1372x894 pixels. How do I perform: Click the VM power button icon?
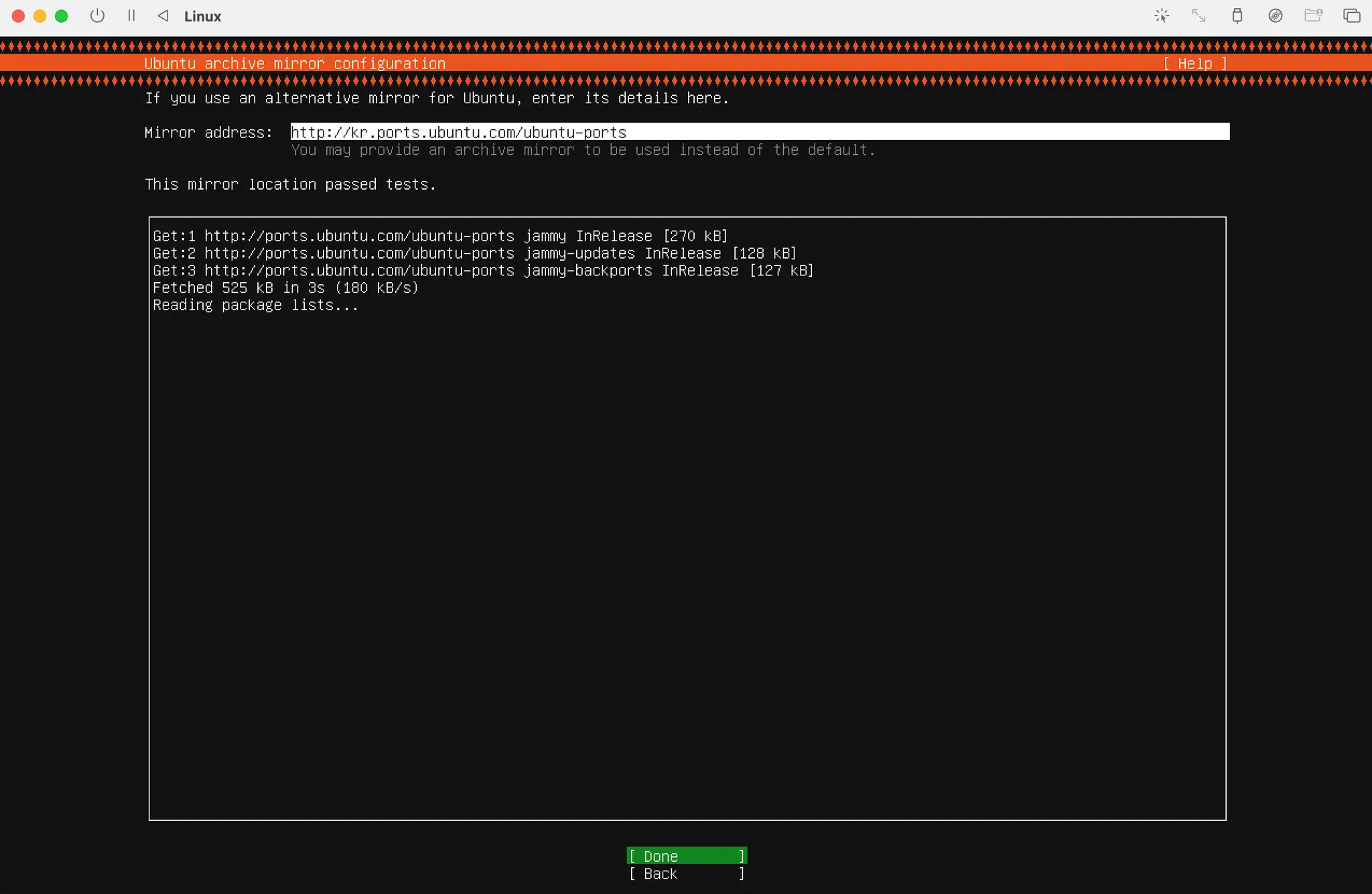pyautogui.click(x=97, y=15)
